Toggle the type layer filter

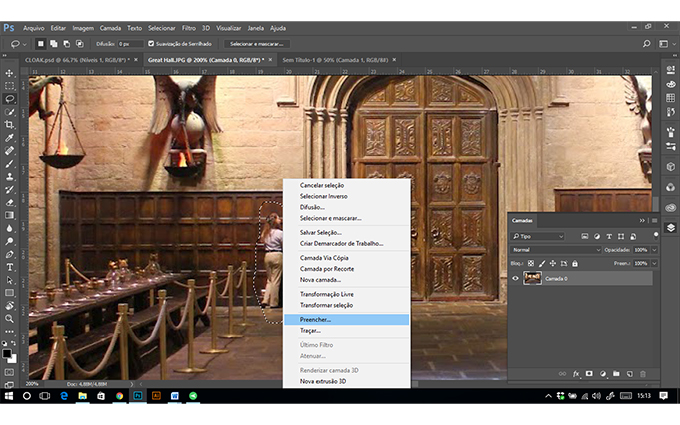click(609, 236)
